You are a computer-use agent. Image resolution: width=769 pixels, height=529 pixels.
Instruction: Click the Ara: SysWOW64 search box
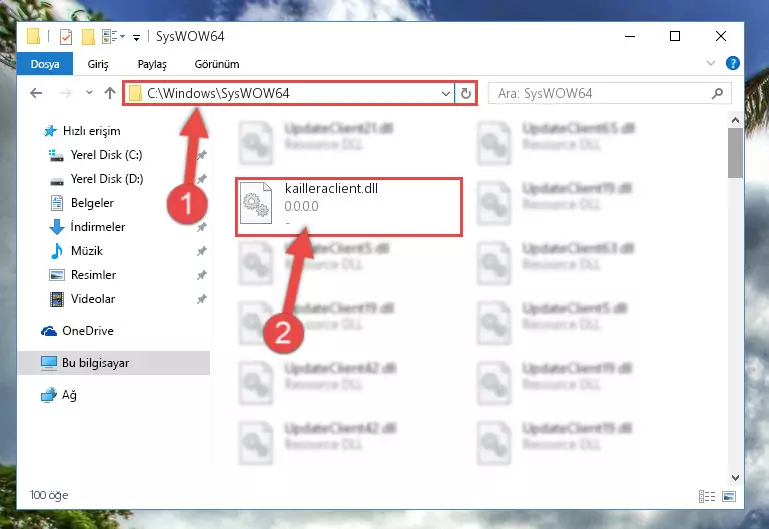click(609, 93)
